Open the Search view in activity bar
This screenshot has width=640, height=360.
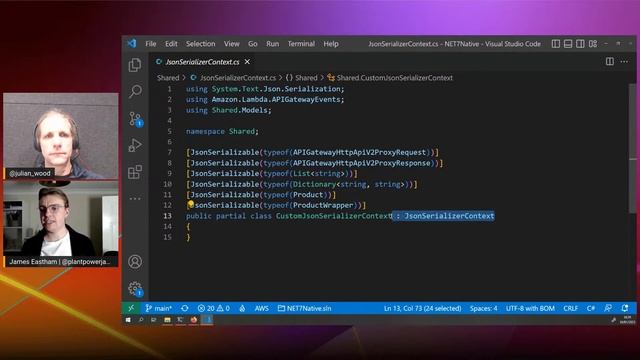coord(135,91)
